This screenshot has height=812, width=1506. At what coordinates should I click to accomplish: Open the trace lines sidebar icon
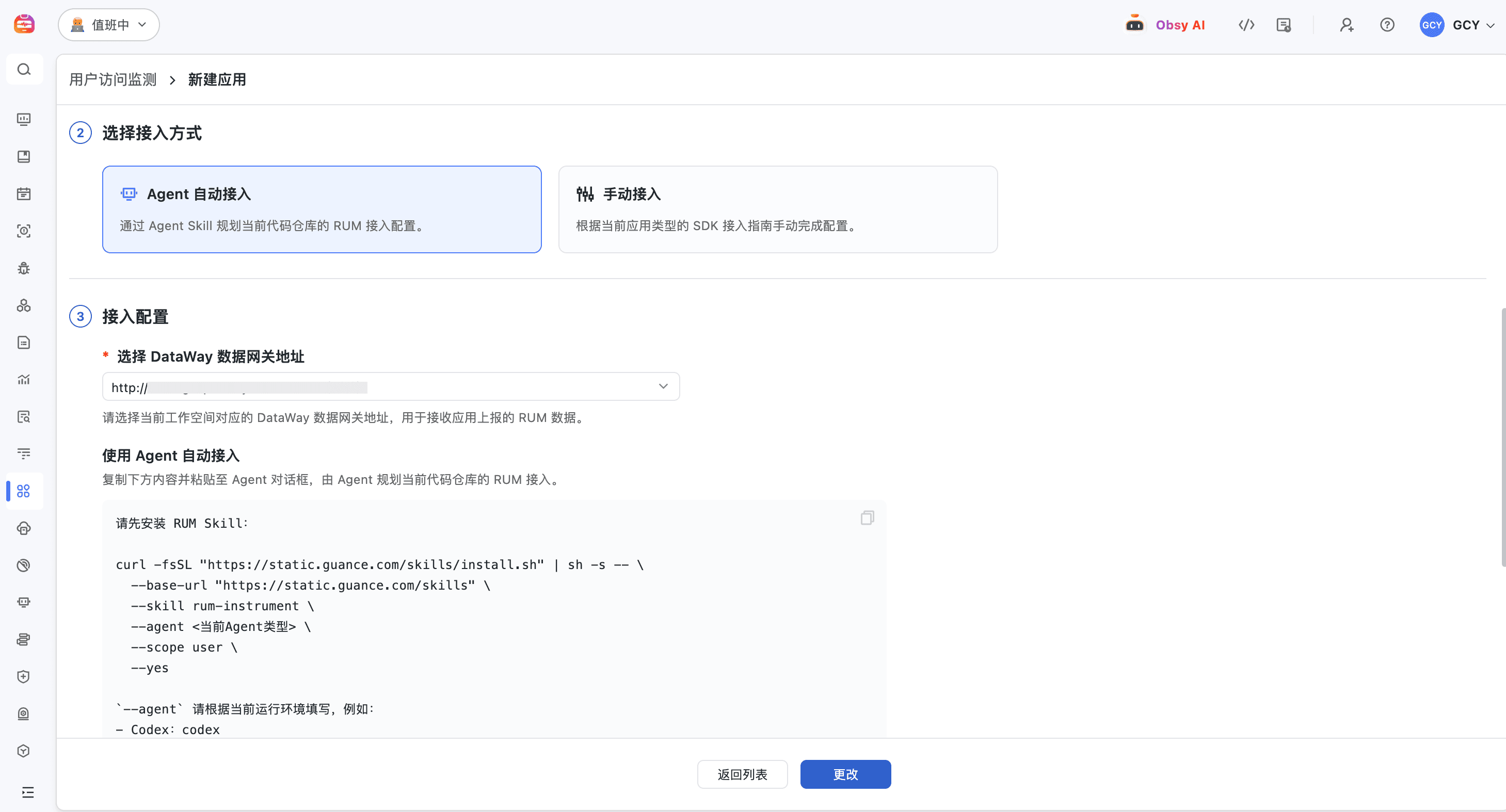click(24, 454)
